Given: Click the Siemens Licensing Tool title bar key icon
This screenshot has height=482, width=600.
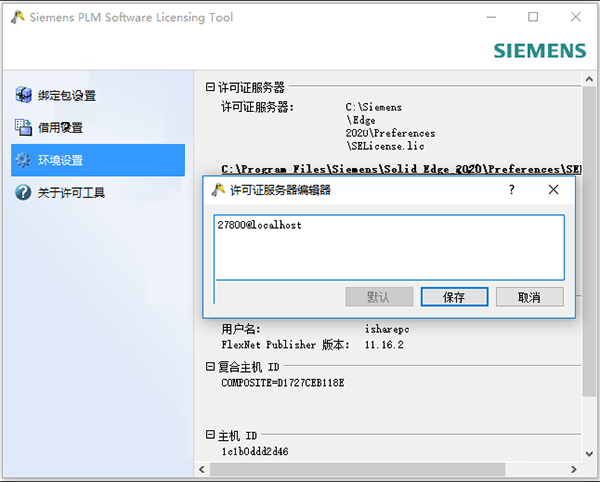Looking at the screenshot, I should pos(17,17).
